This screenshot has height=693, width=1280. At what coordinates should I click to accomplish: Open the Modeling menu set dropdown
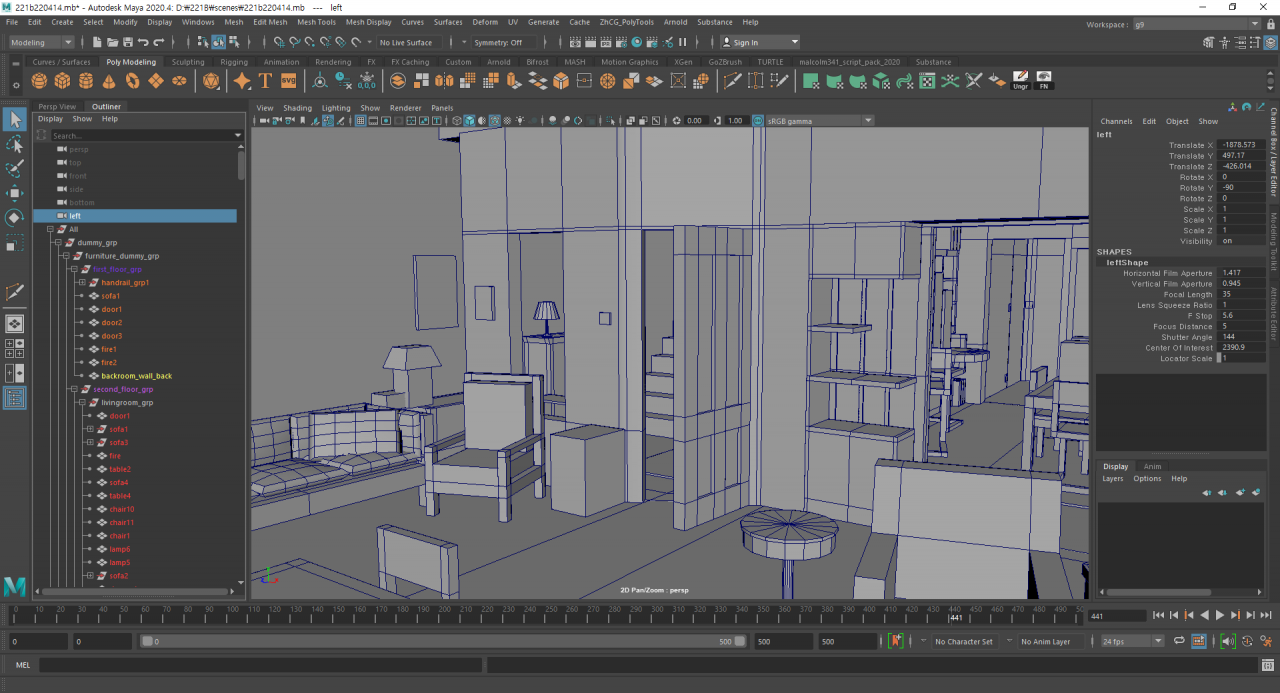pyautogui.click(x=41, y=42)
